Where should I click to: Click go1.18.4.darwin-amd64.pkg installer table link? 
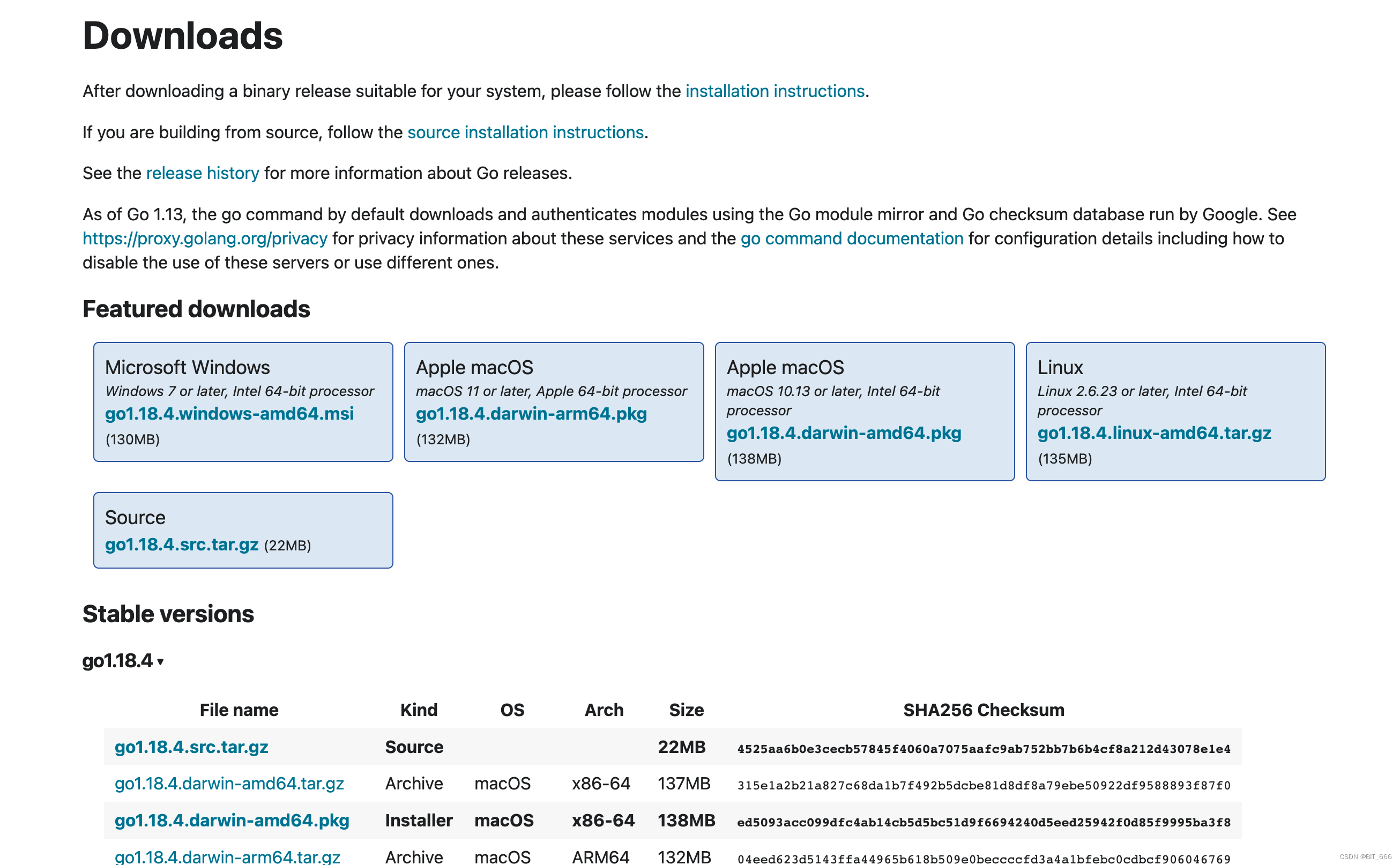(x=232, y=820)
